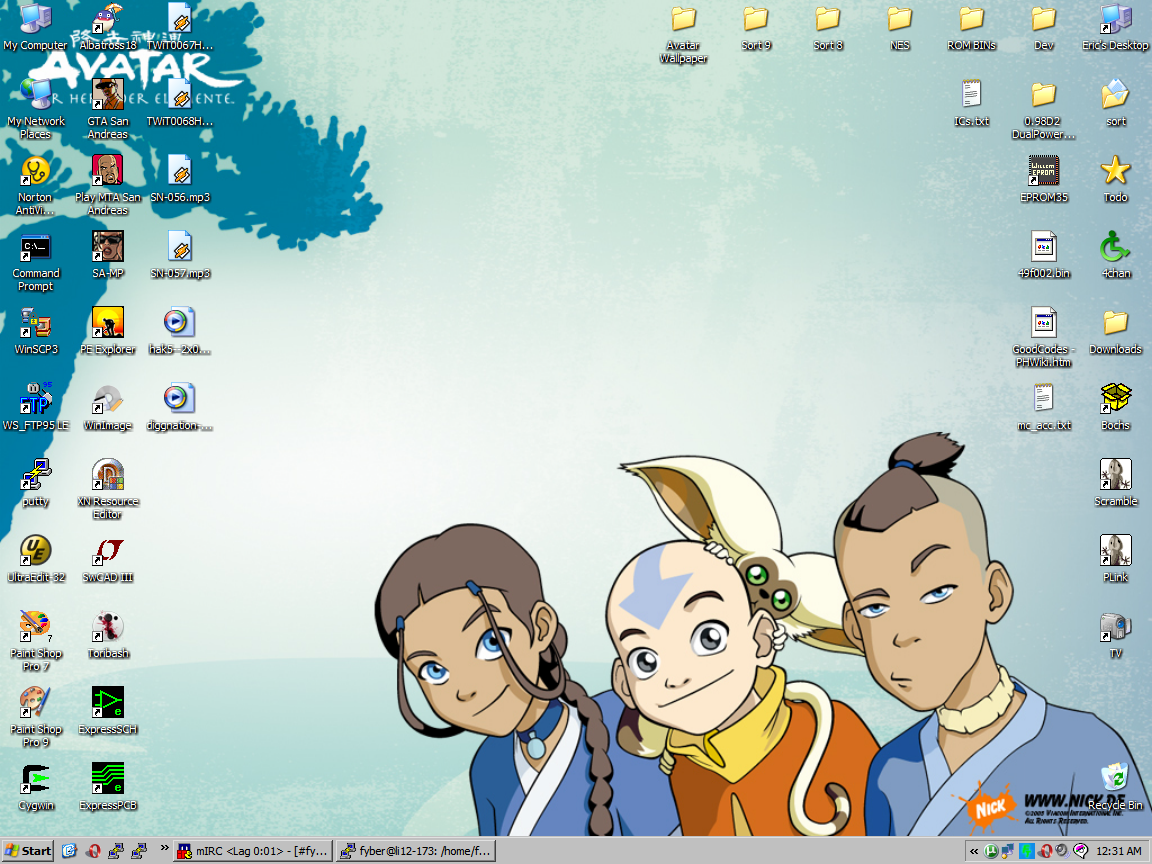
Task: Select the Sort 8 folder
Action: pos(828,28)
